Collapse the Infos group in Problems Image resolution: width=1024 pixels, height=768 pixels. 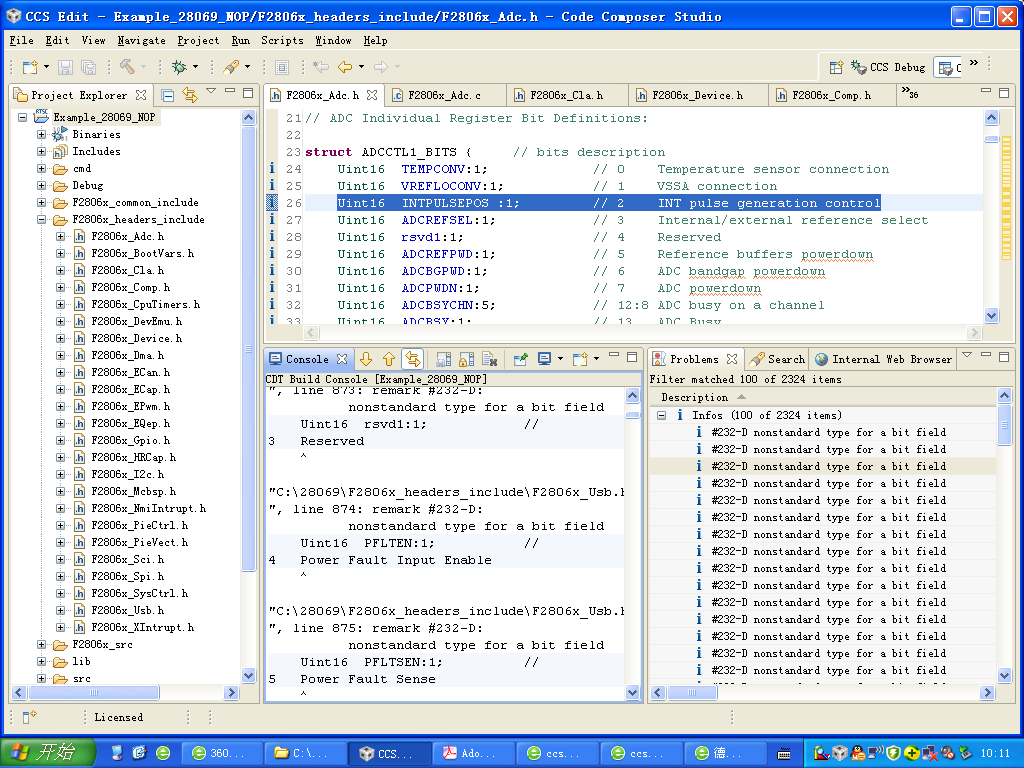(x=662, y=415)
